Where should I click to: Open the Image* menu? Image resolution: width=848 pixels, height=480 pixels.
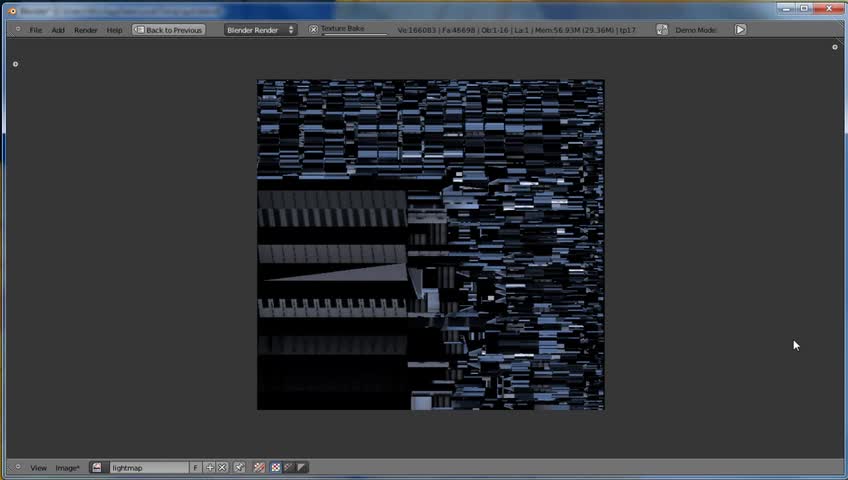[x=68, y=468]
